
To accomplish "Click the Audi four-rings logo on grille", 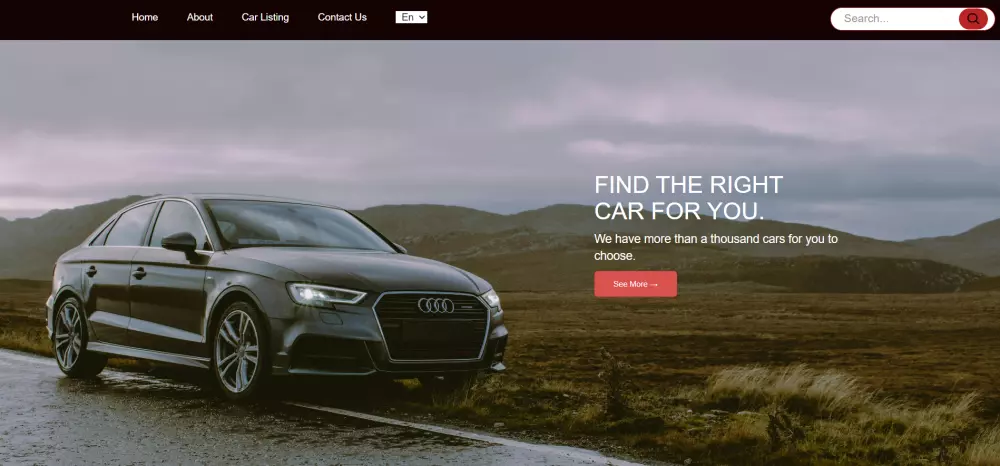I will tap(436, 305).
